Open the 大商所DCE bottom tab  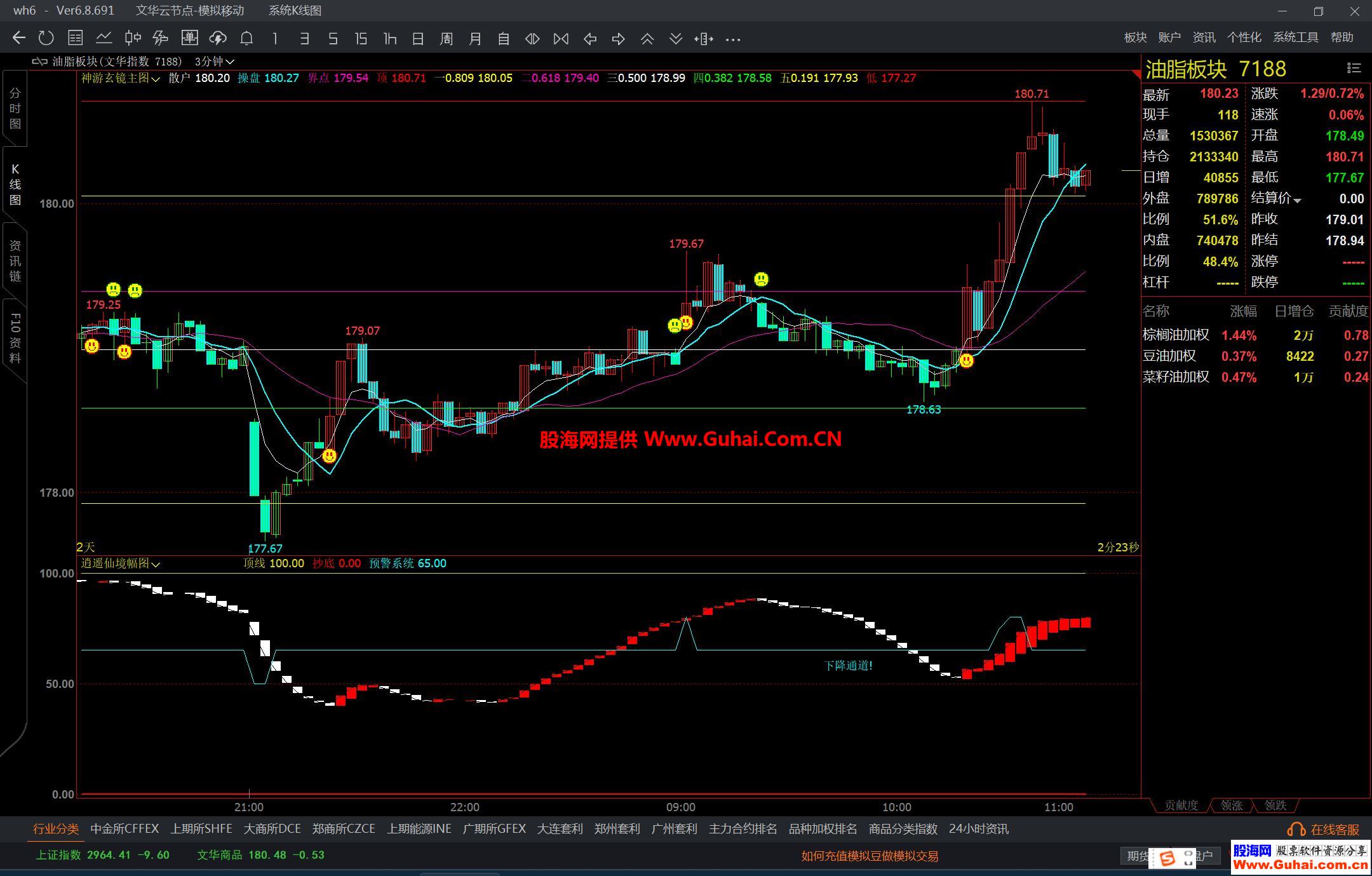point(272,829)
